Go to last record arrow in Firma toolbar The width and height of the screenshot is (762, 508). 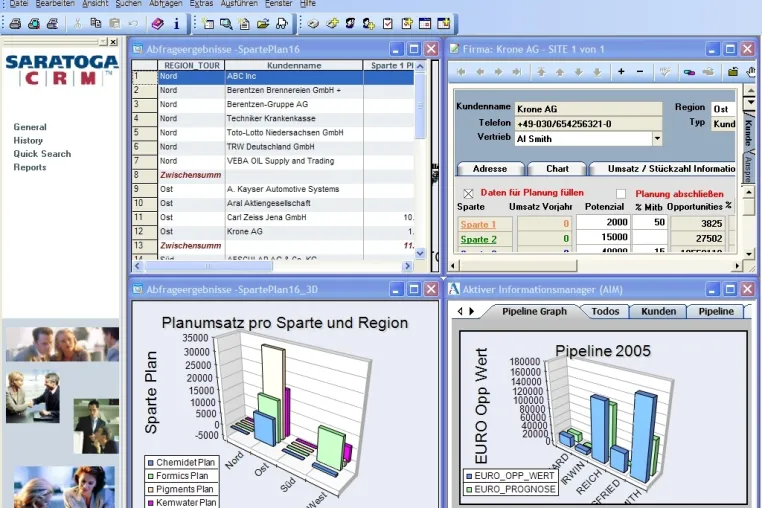(x=517, y=72)
